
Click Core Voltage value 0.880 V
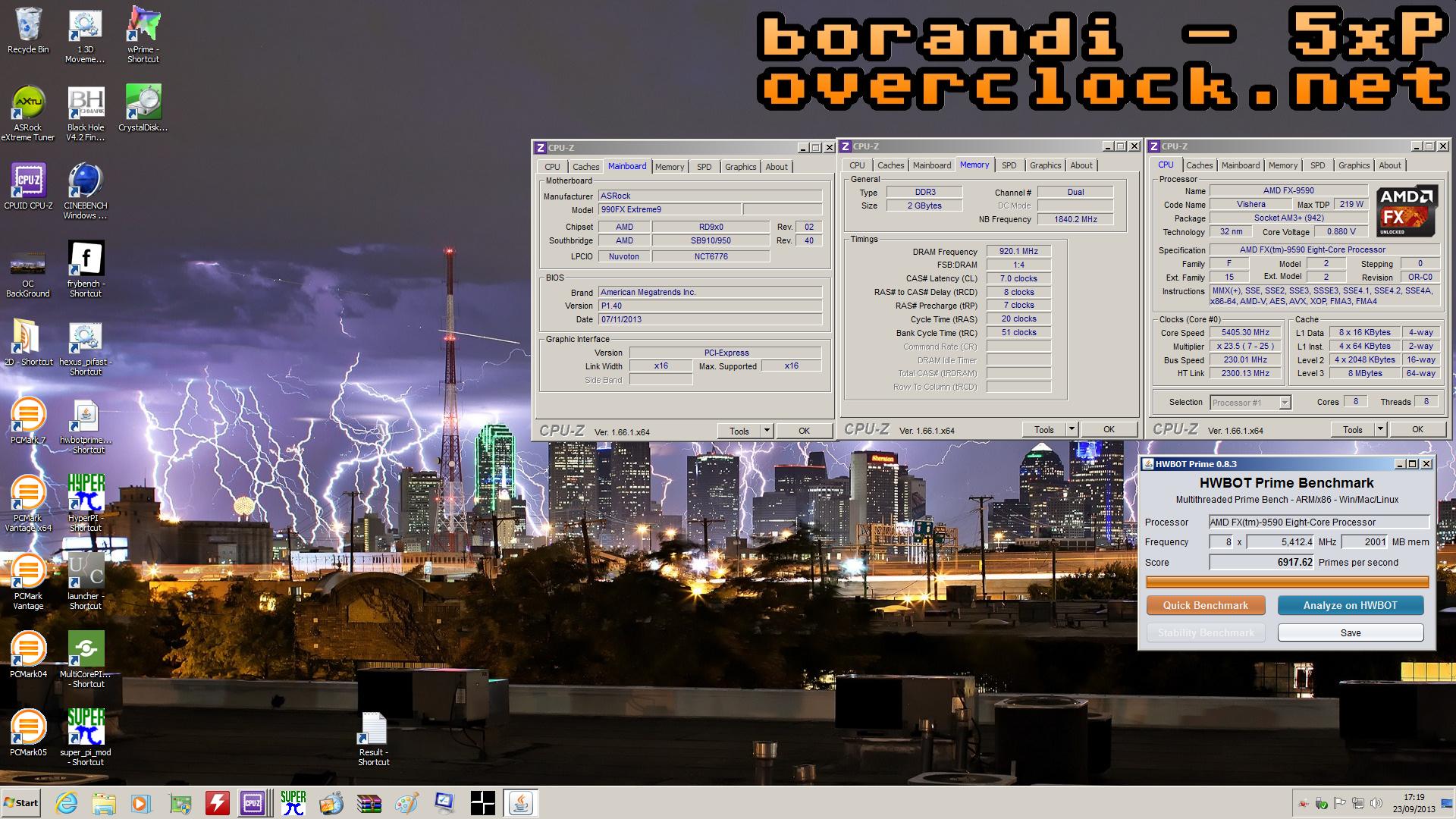pyautogui.click(x=1341, y=232)
